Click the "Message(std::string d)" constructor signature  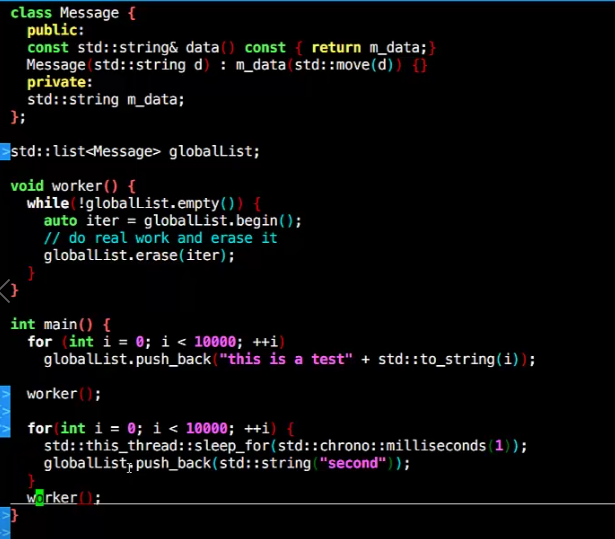pos(118,65)
